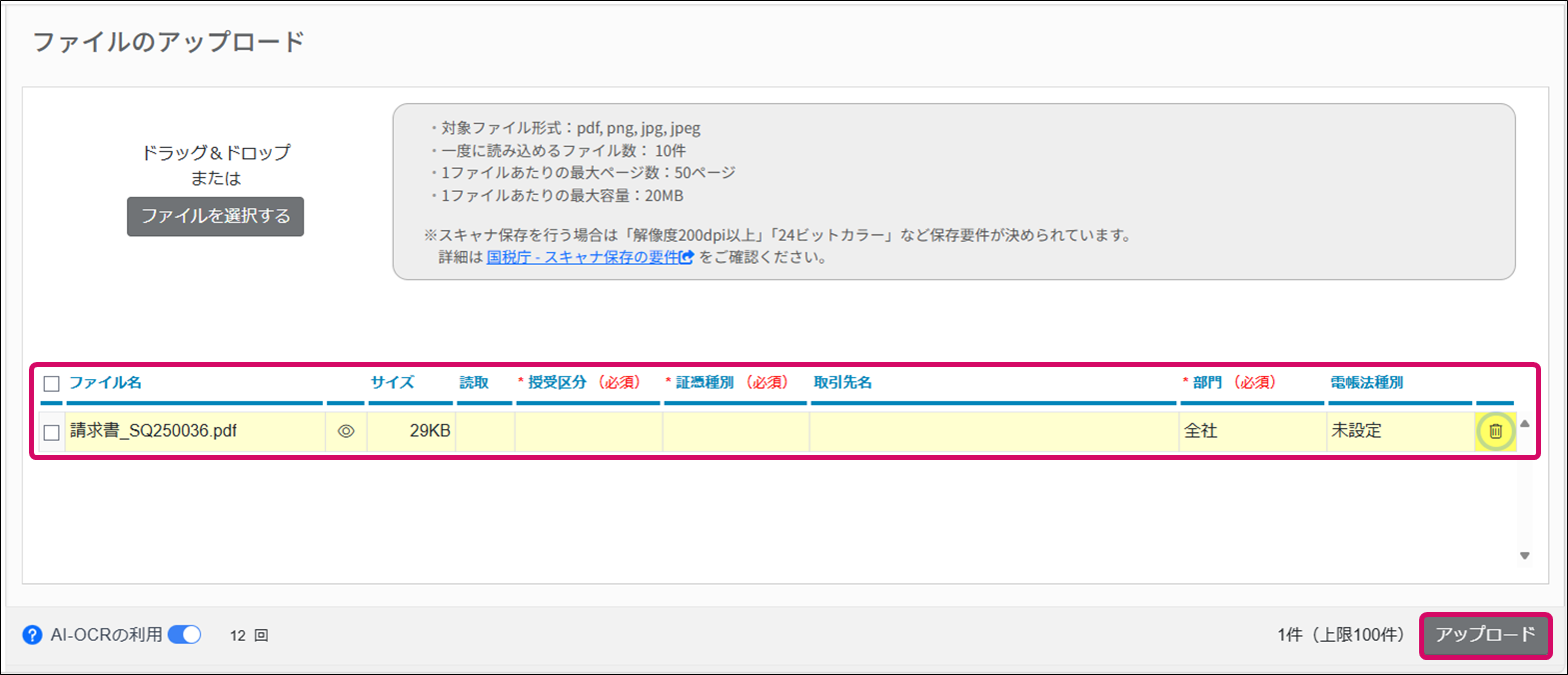
Task: Click the 取引先名 field in the file row
Action: [x=992, y=431]
